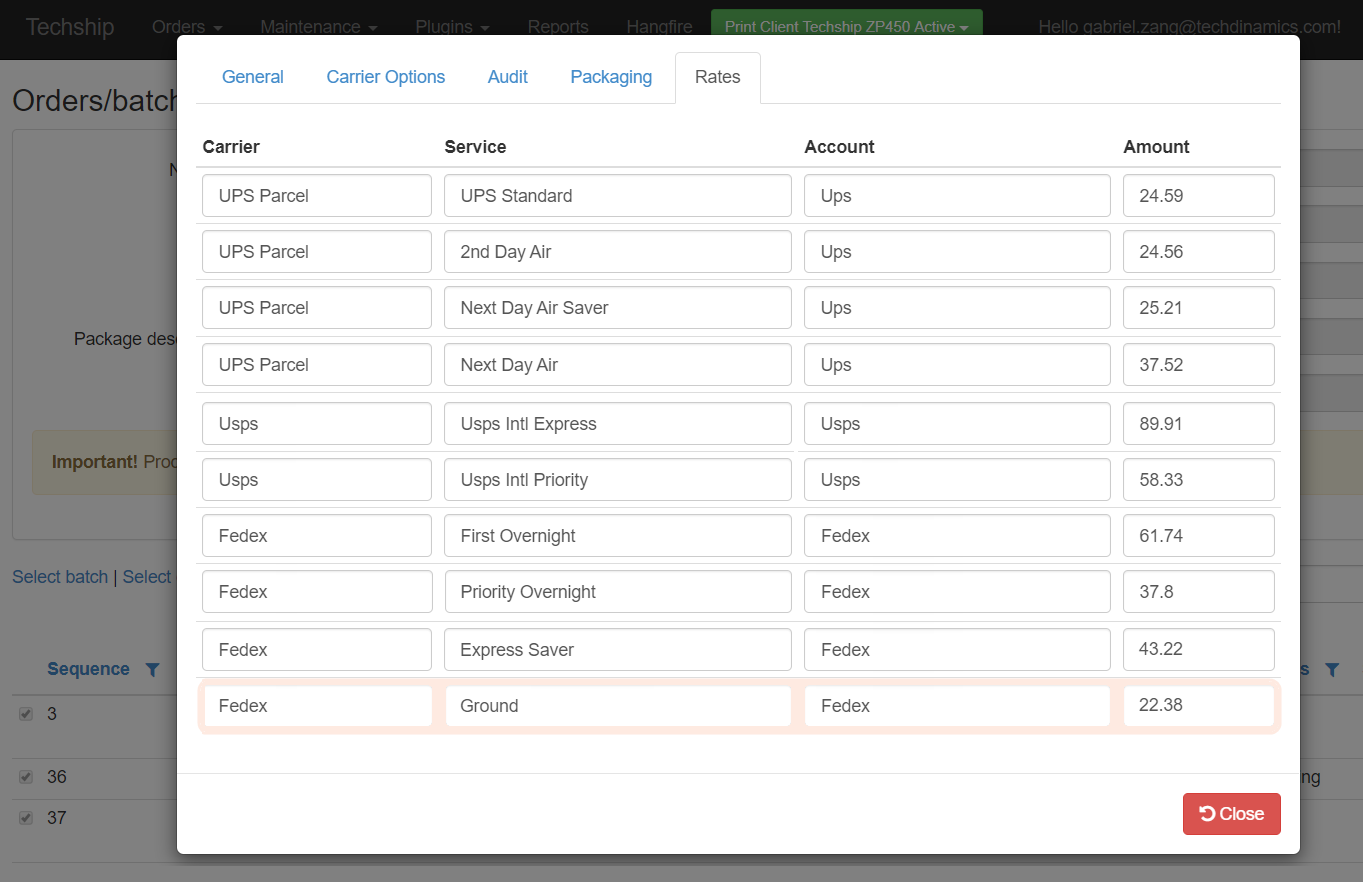
Task: Open Reports from the top navbar
Action: pos(558,27)
